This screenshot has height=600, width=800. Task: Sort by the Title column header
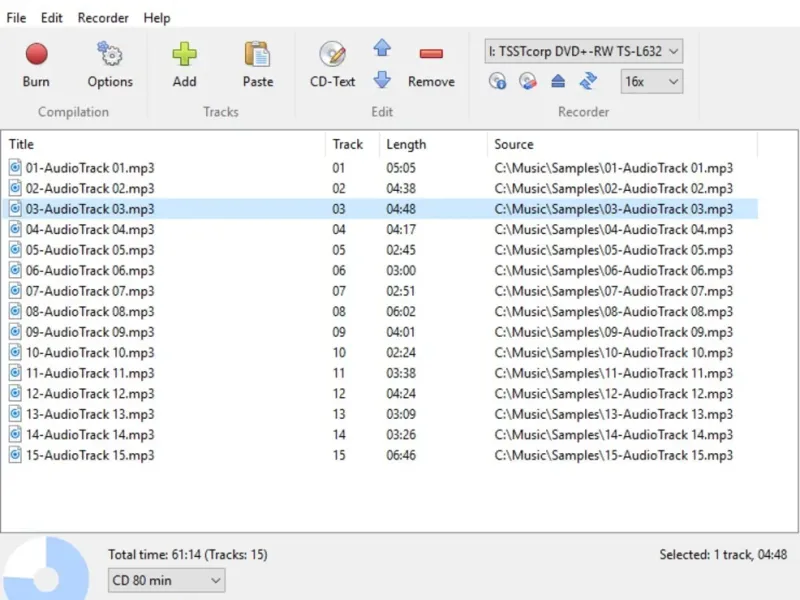point(163,144)
